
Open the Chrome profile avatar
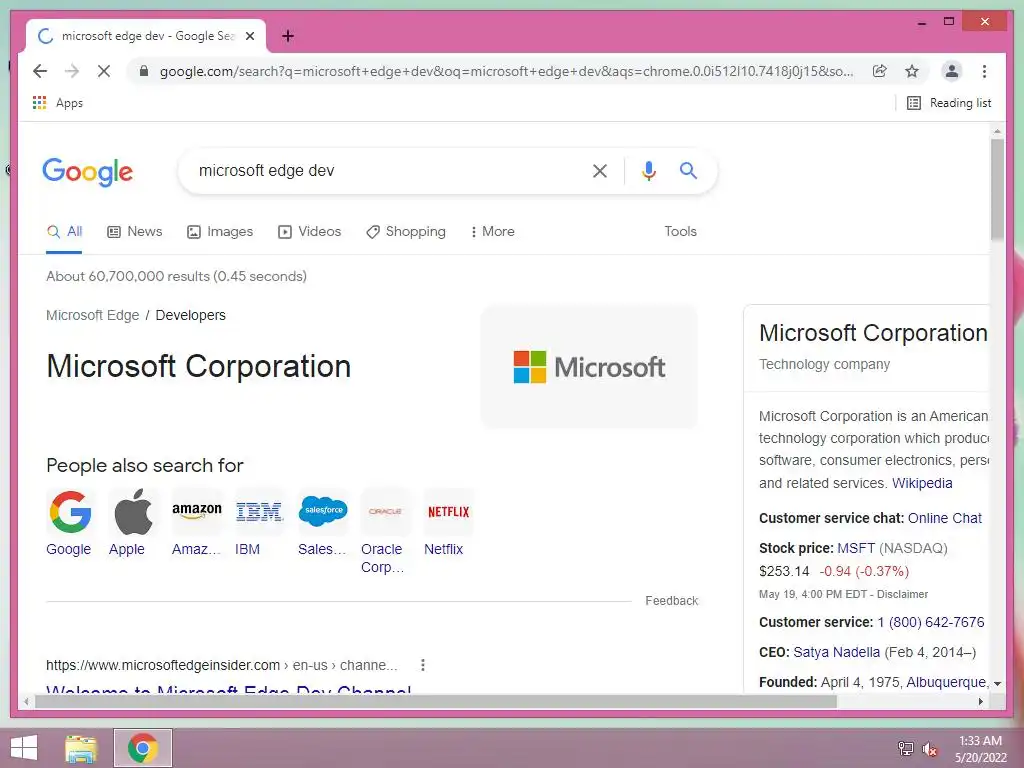pos(952,71)
